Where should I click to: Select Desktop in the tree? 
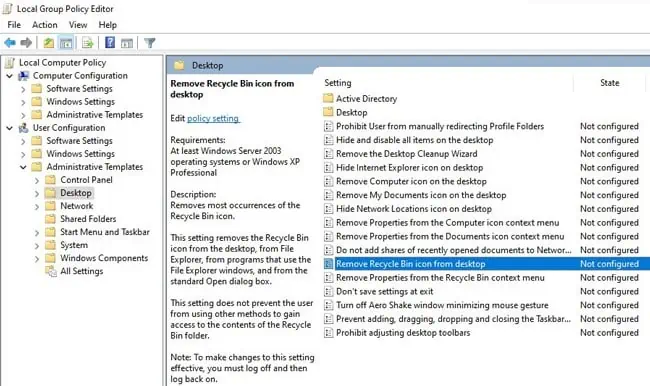point(76,193)
